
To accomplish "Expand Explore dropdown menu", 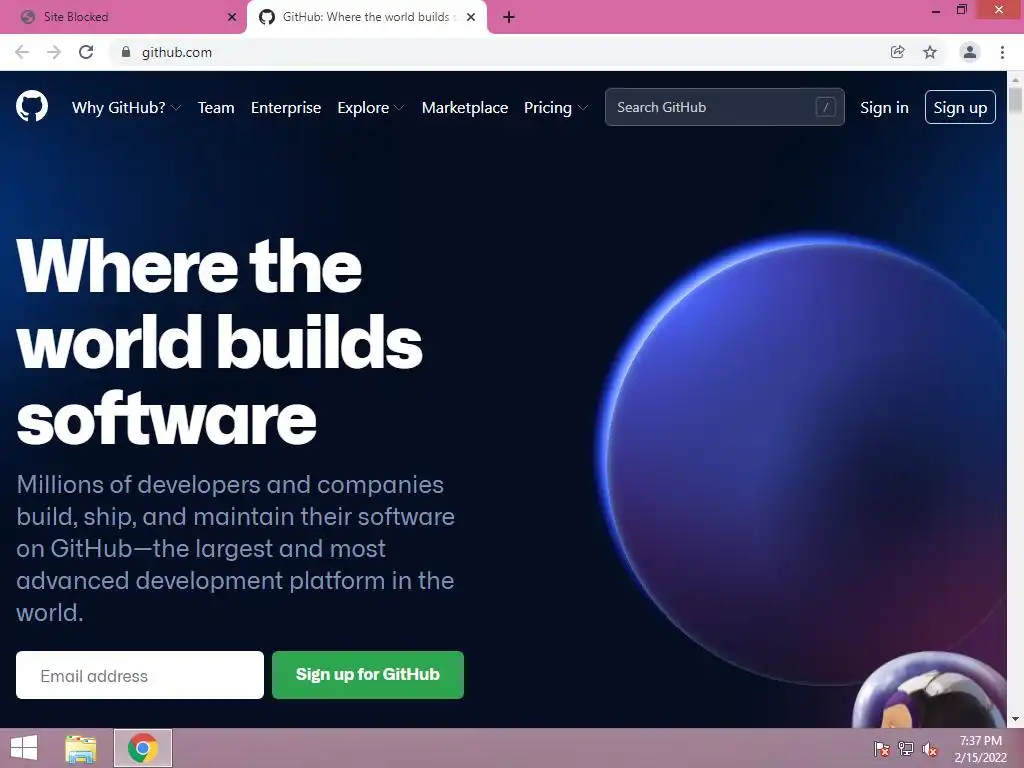I will 371,108.
